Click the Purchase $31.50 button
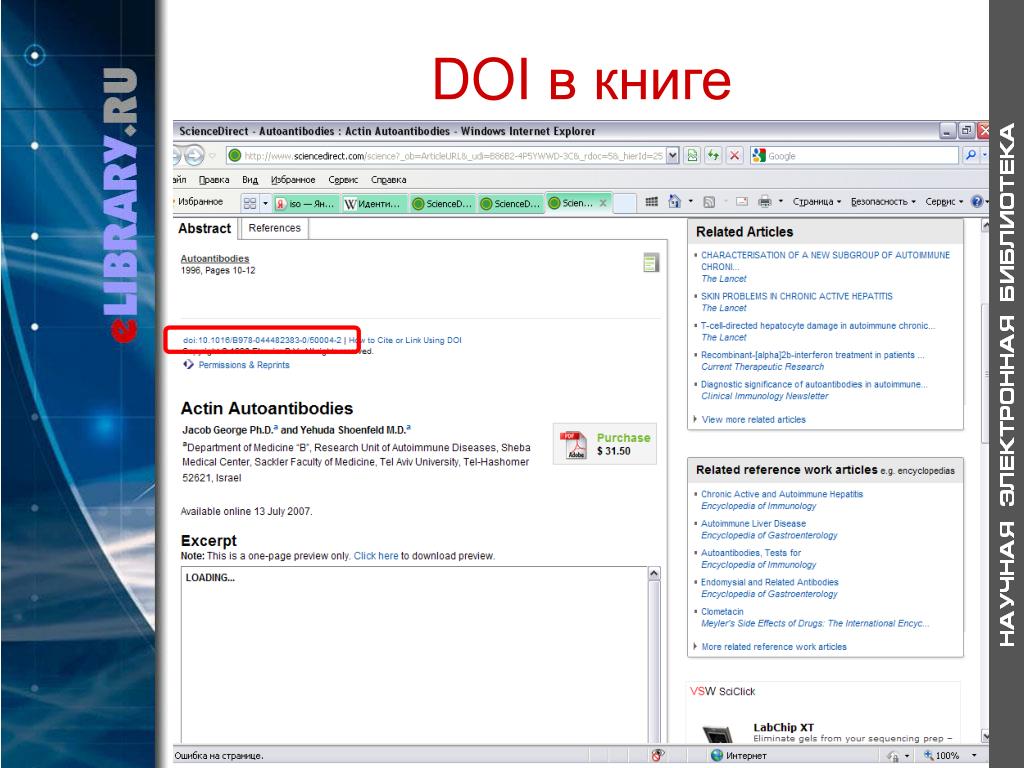Viewport: 1024px width, 768px height. 605,444
